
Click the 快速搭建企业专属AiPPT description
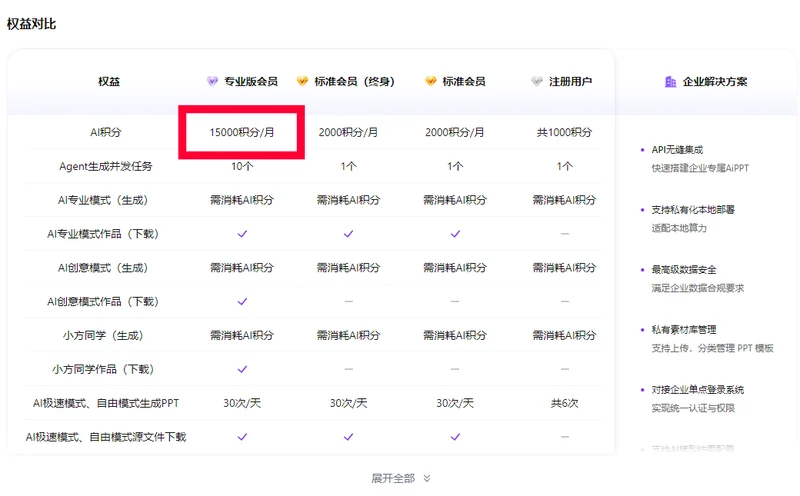[700, 168]
